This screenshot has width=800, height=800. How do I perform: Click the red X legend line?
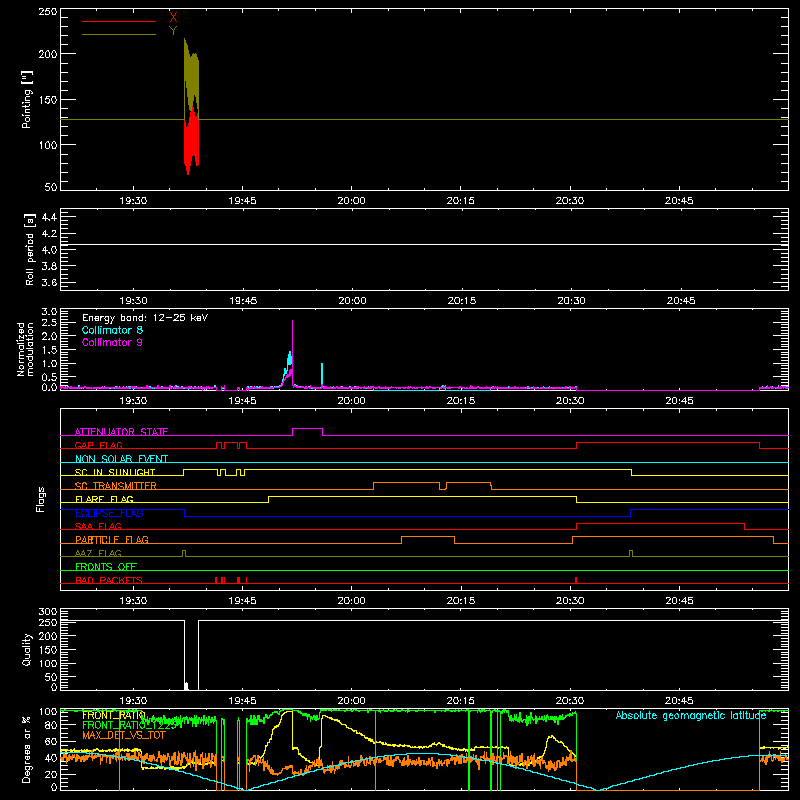tap(119, 21)
